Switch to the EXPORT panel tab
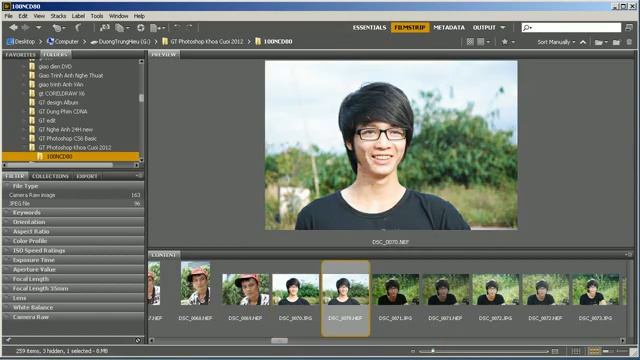 click(87, 176)
